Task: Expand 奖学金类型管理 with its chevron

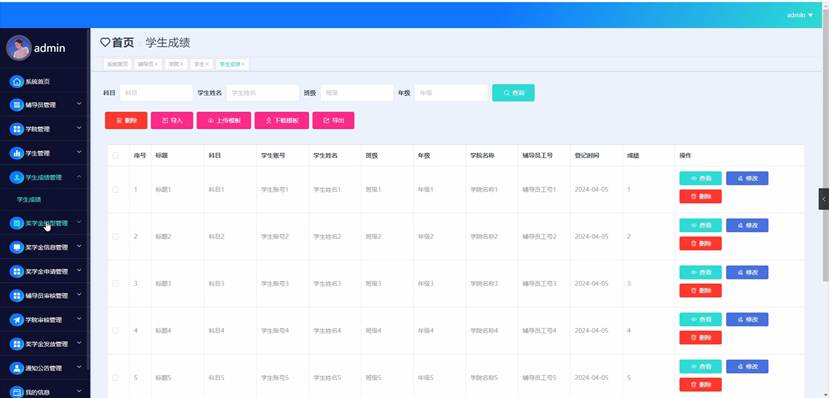Action: 79,223
